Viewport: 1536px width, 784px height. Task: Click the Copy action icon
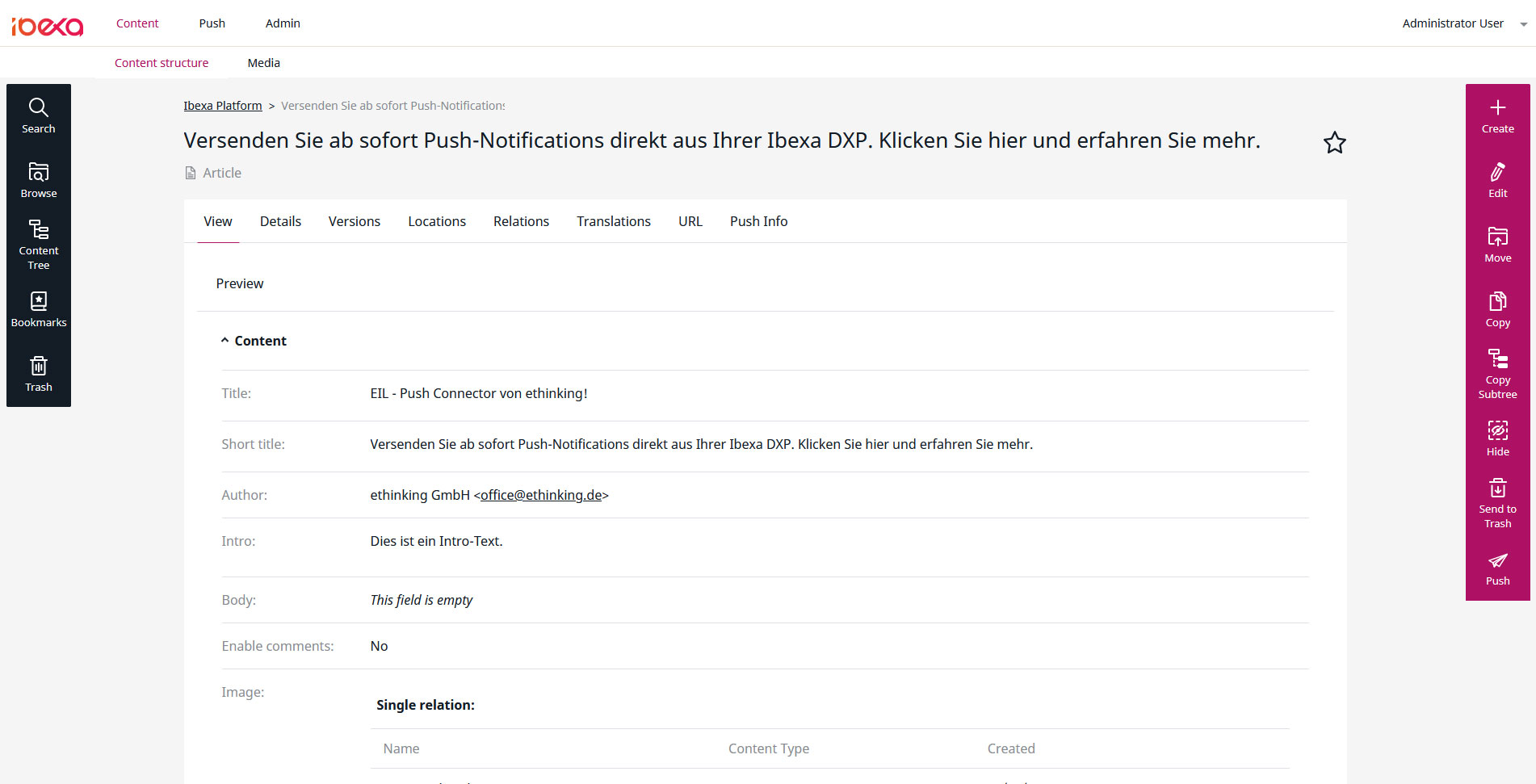1497,310
